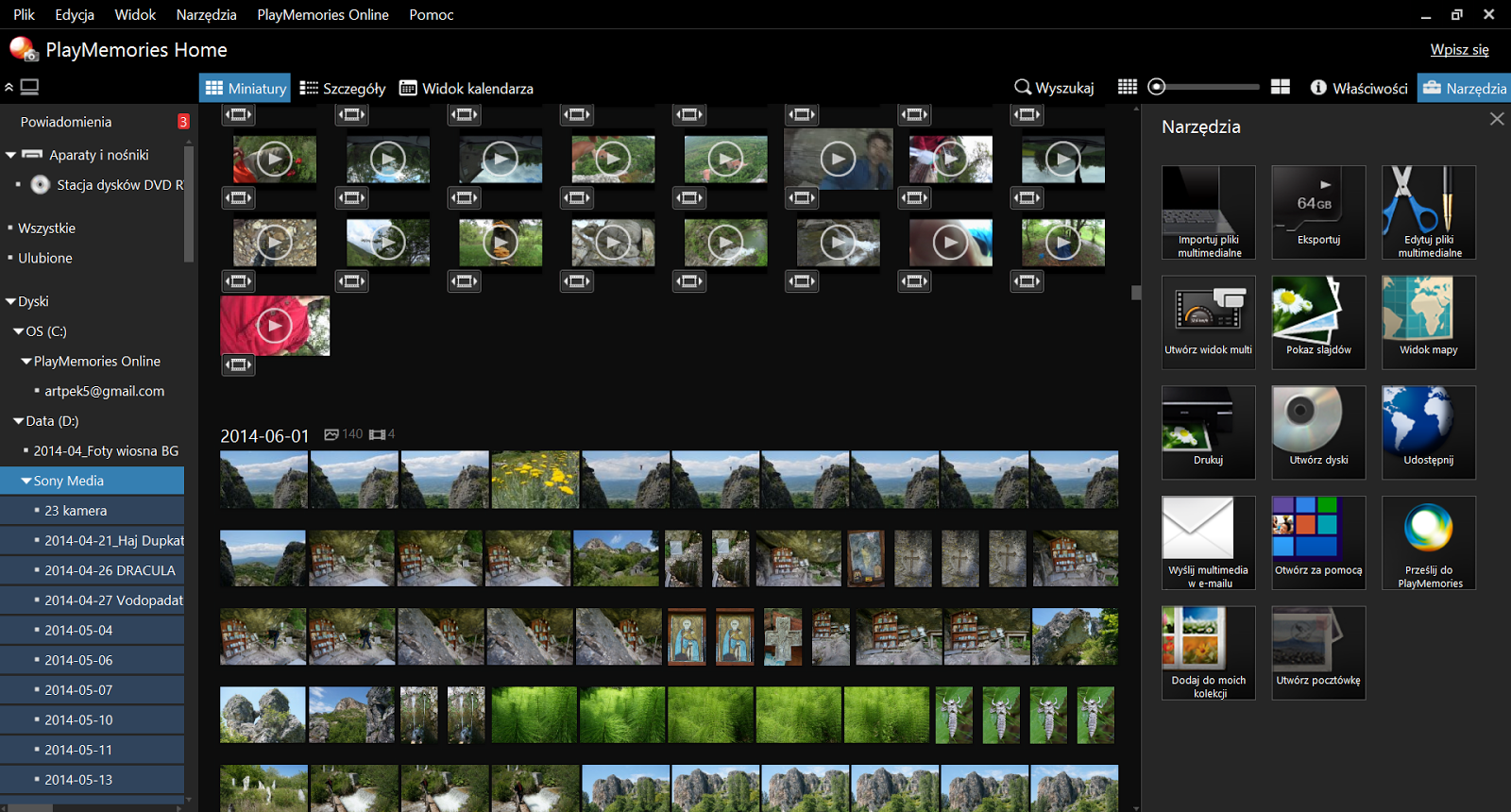Viewport: 1511px width, 812px height.
Task: Open the Pomoc menu
Action: pos(432,14)
